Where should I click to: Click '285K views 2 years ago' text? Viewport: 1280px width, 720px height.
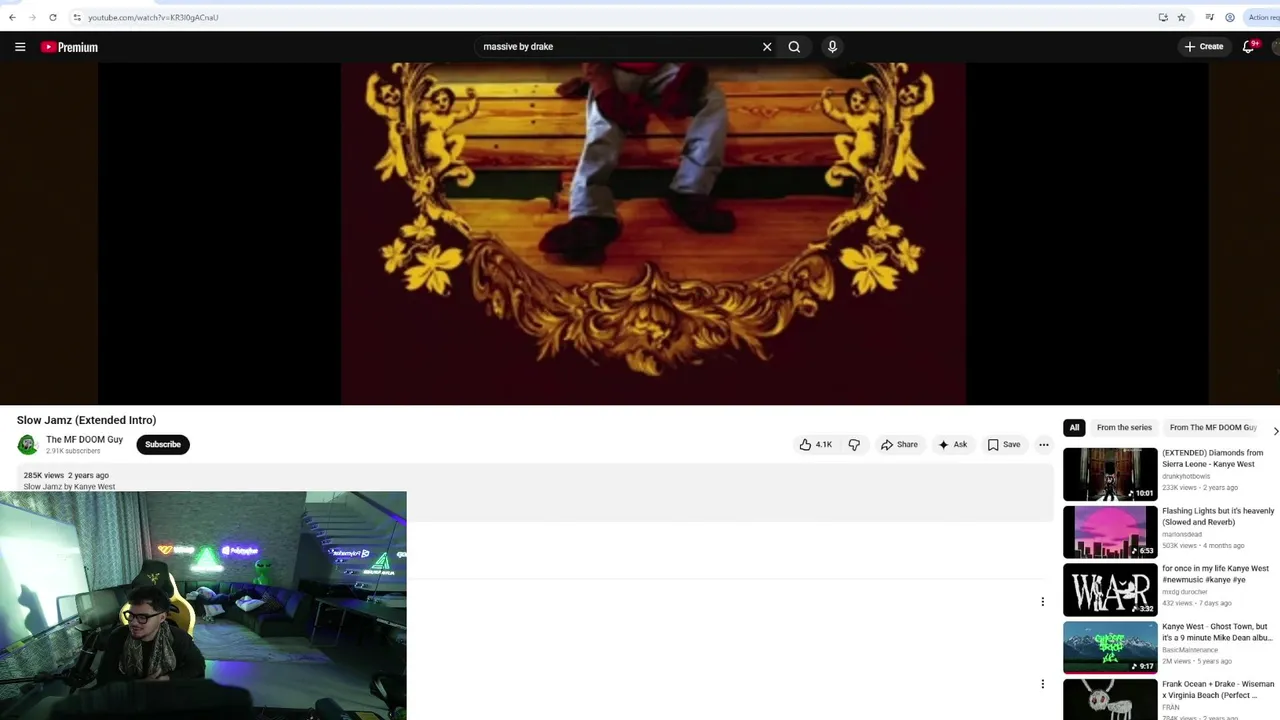point(66,476)
